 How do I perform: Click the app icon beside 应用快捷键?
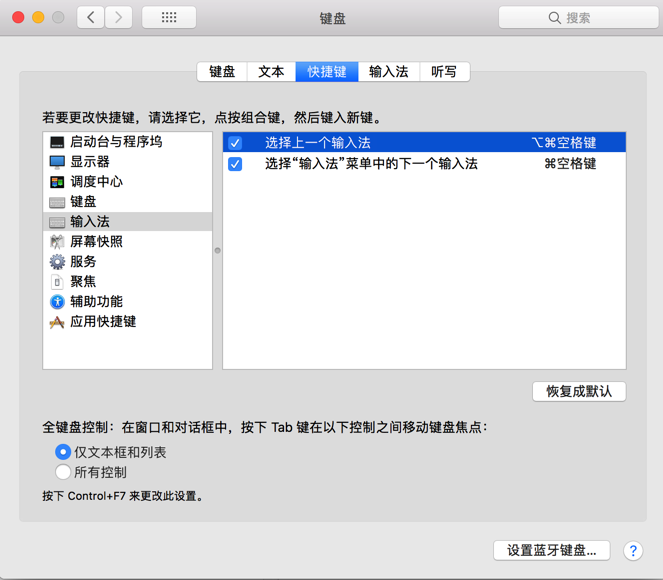tap(57, 322)
